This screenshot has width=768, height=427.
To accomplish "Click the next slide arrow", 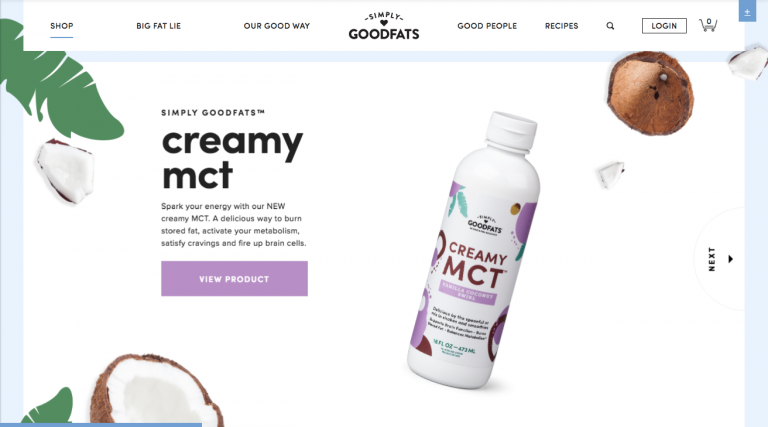I will coord(730,259).
